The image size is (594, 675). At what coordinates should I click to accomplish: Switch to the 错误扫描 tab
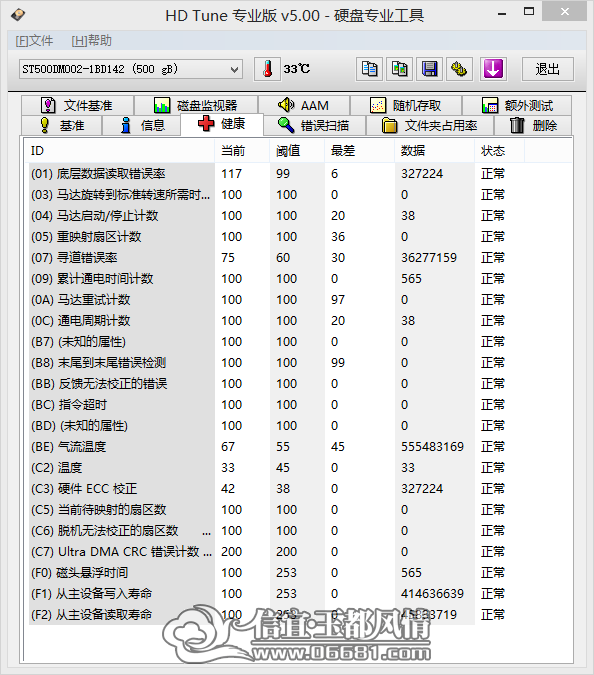[314, 126]
